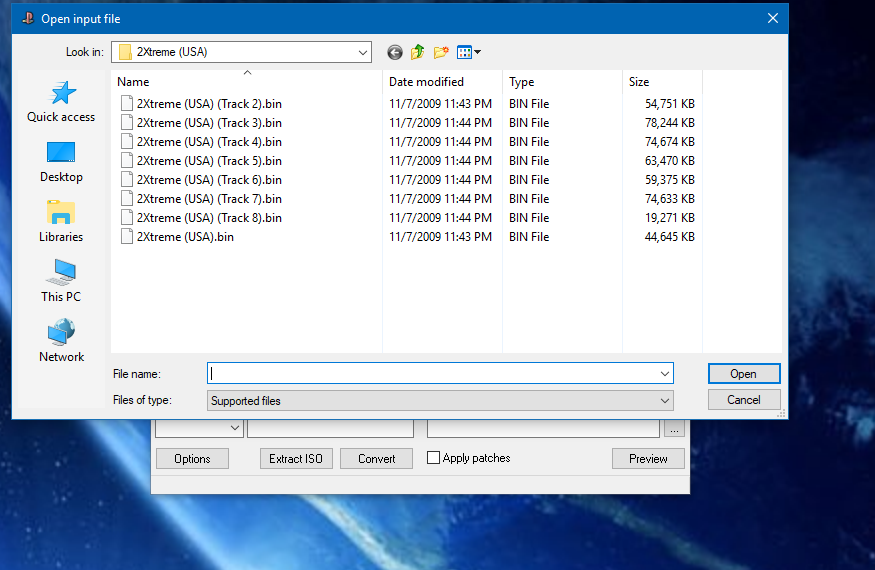
Task: Select file 2Xtreme (USA) (Track 4).bin
Action: point(209,142)
